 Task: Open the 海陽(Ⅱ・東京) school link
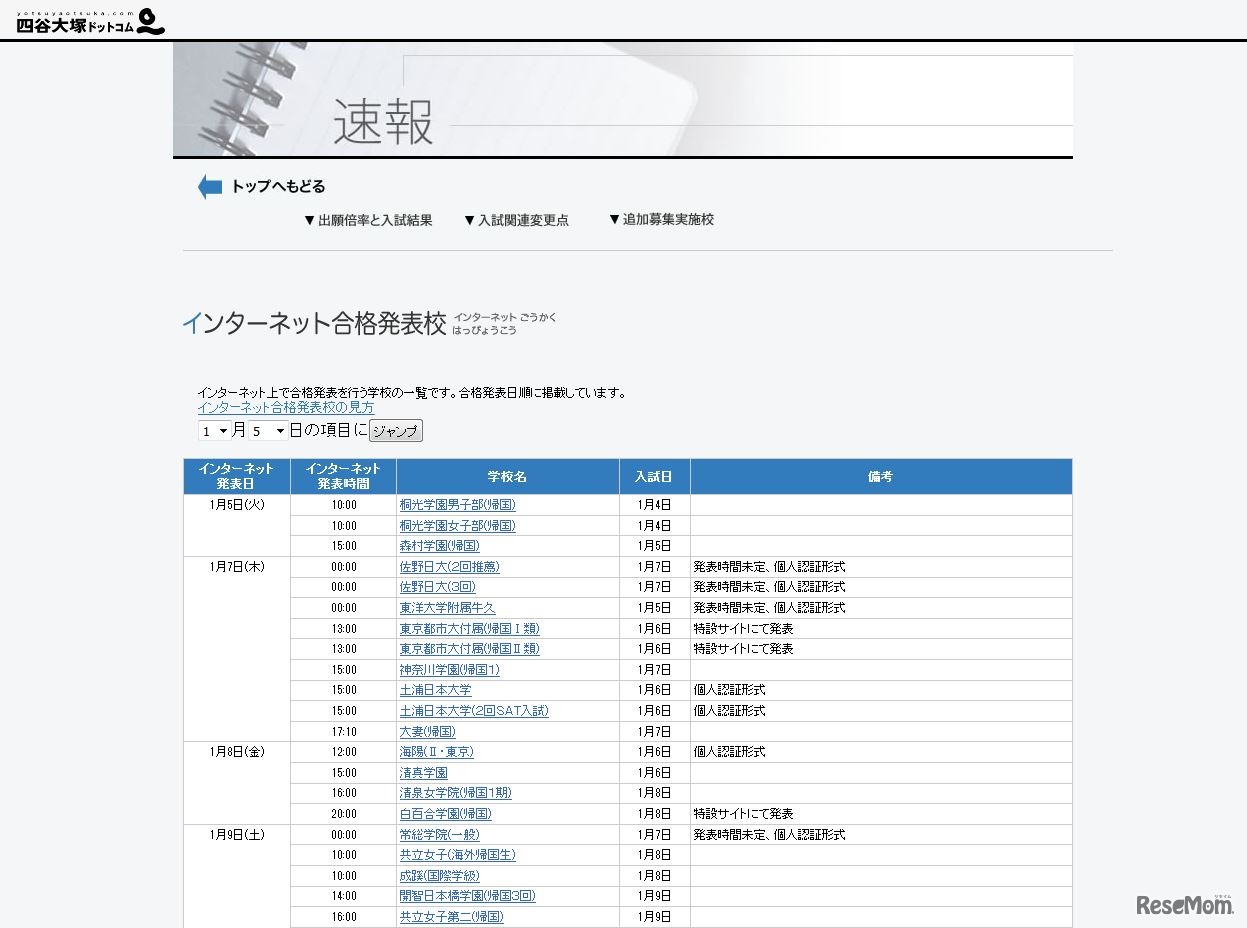point(434,752)
